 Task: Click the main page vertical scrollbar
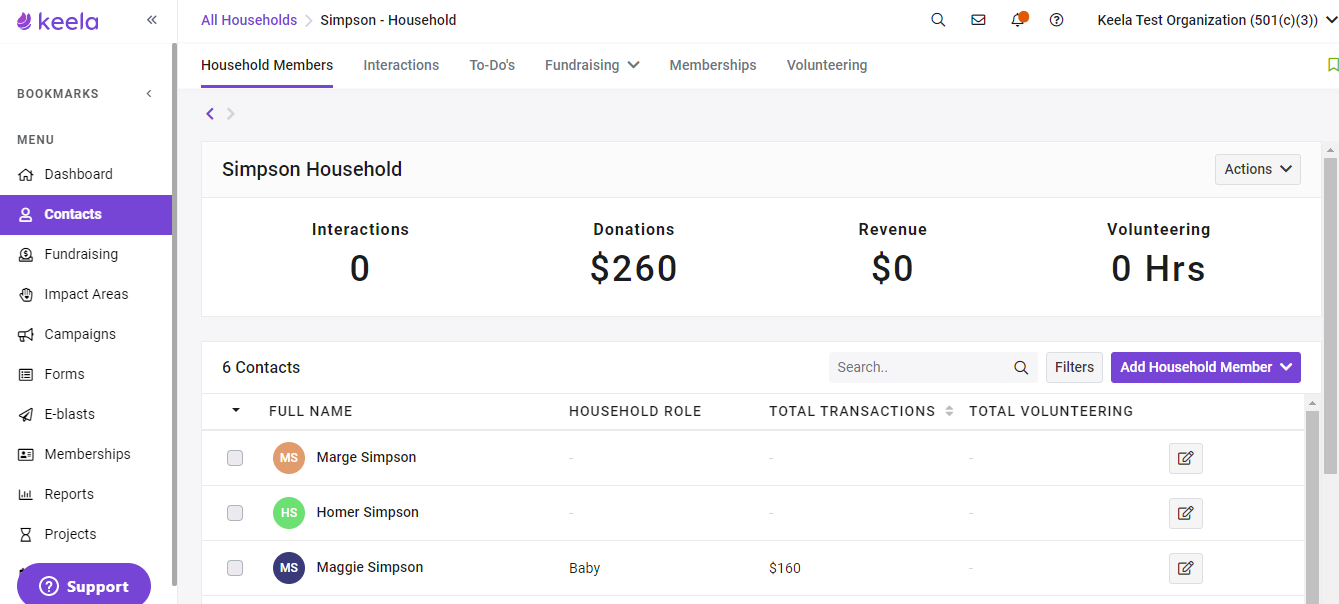point(1330,315)
